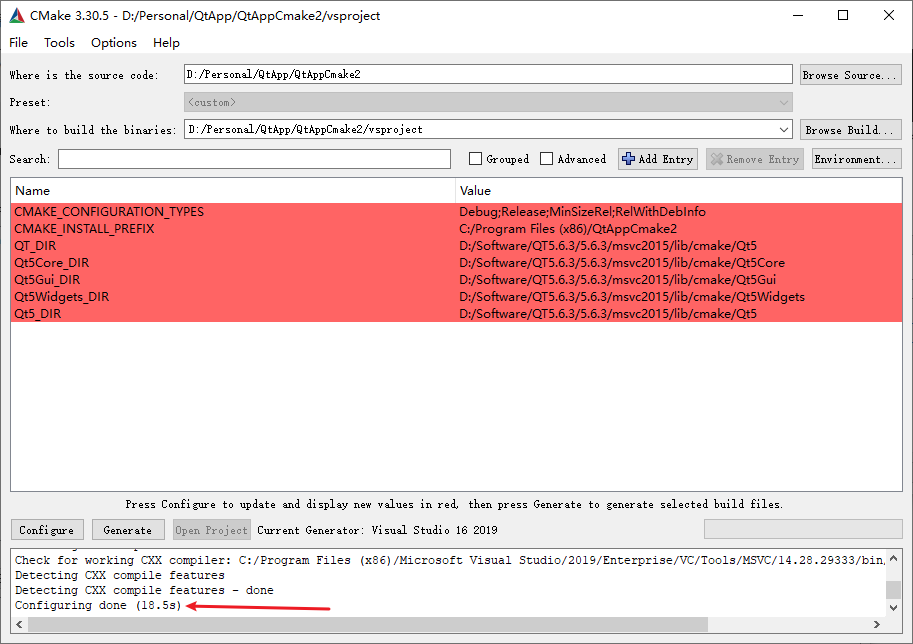The image size is (913, 644).
Task: Enable the Grouped checkbox
Action: click(x=476, y=159)
